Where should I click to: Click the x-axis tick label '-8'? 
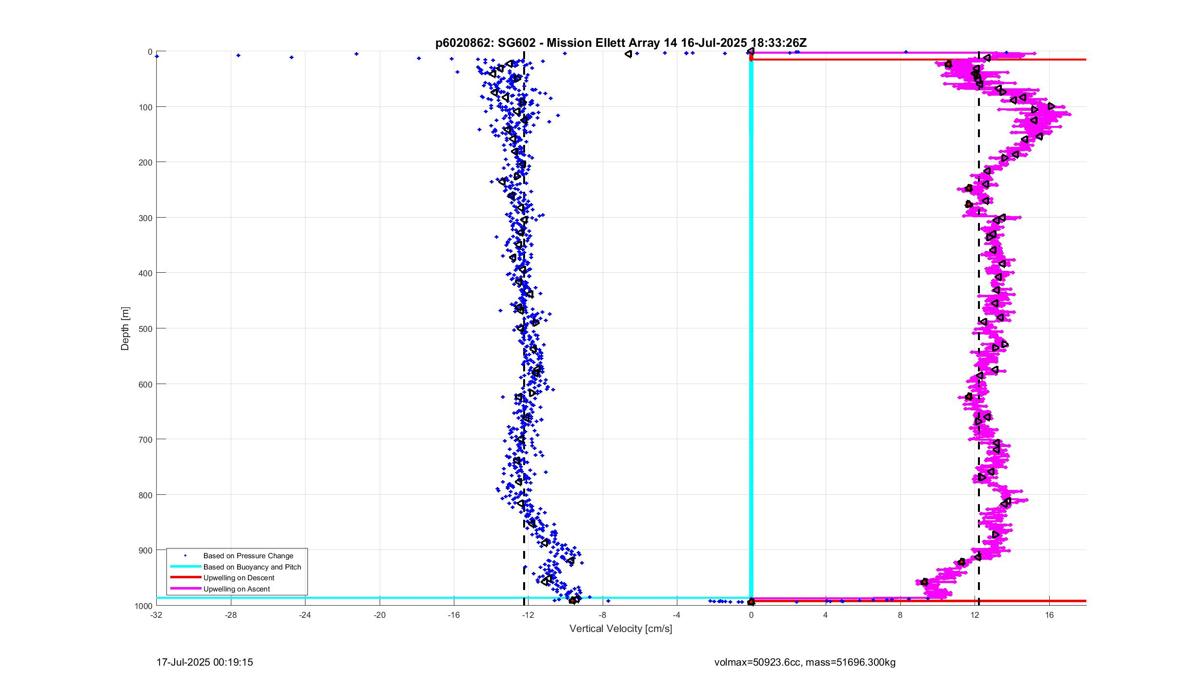pyautogui.click(x=602, y=614)
